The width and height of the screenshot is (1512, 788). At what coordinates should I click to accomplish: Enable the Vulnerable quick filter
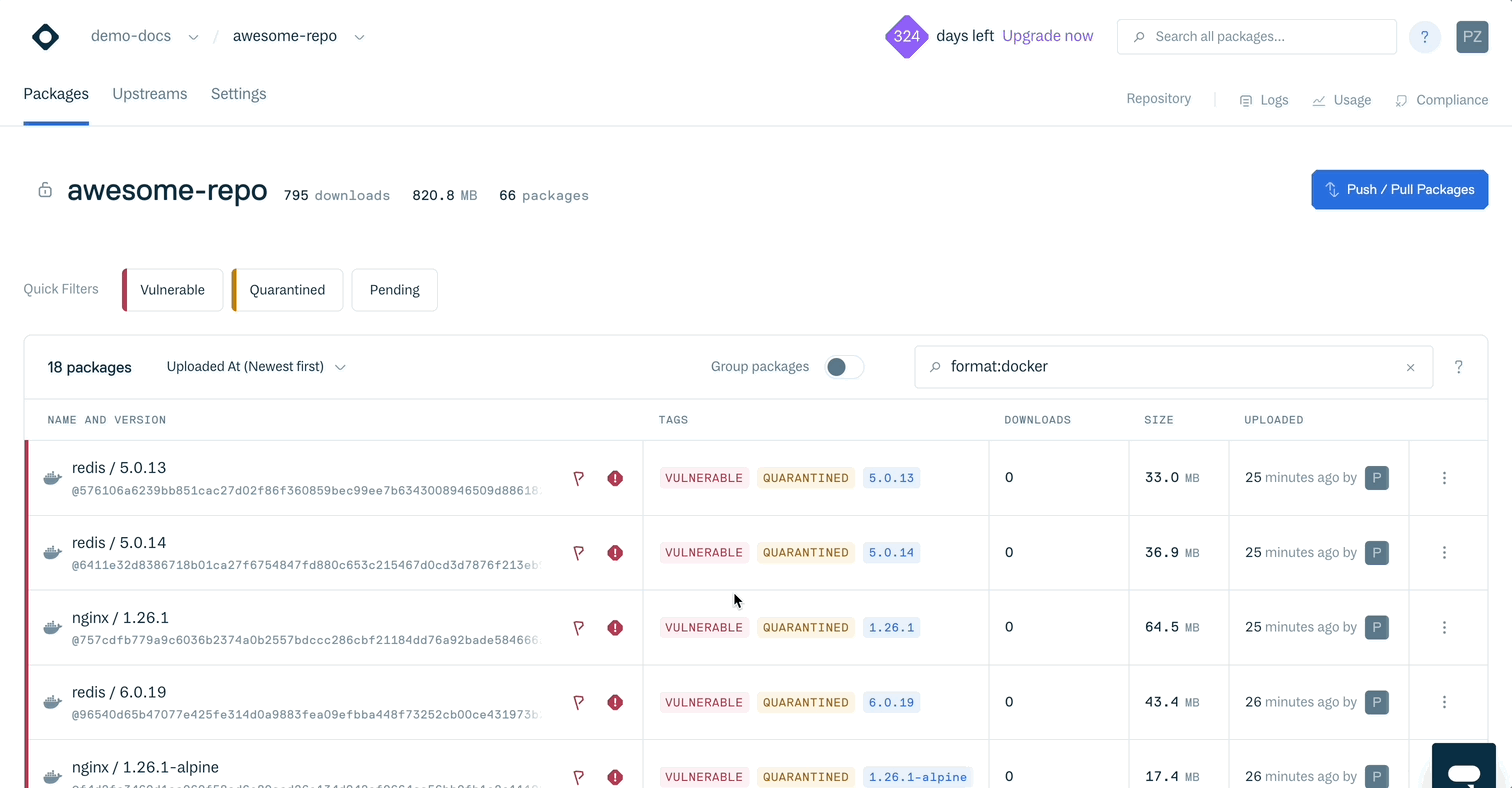tap(173, 290)
